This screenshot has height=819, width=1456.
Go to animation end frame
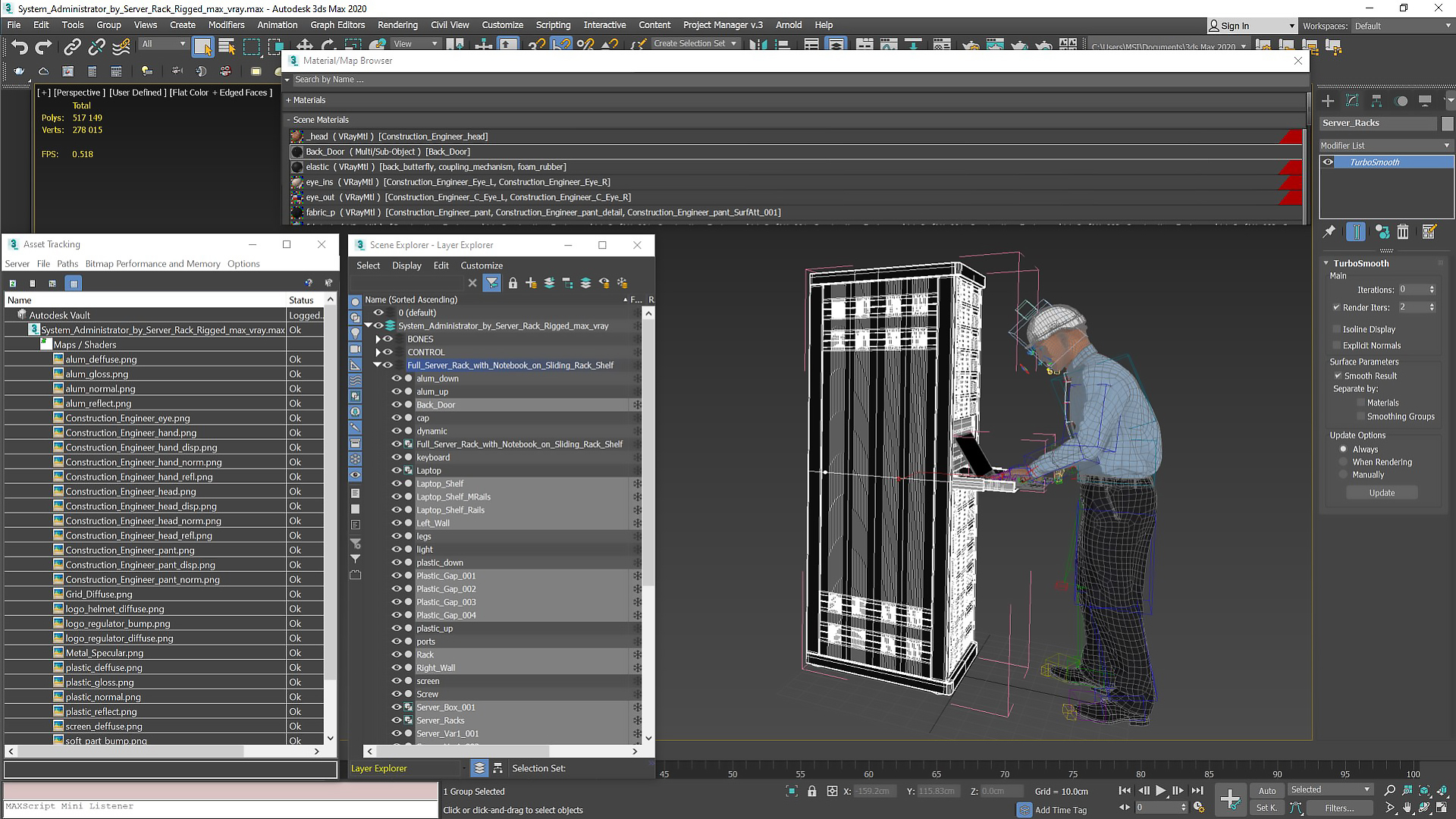(x=1197, y=791)
